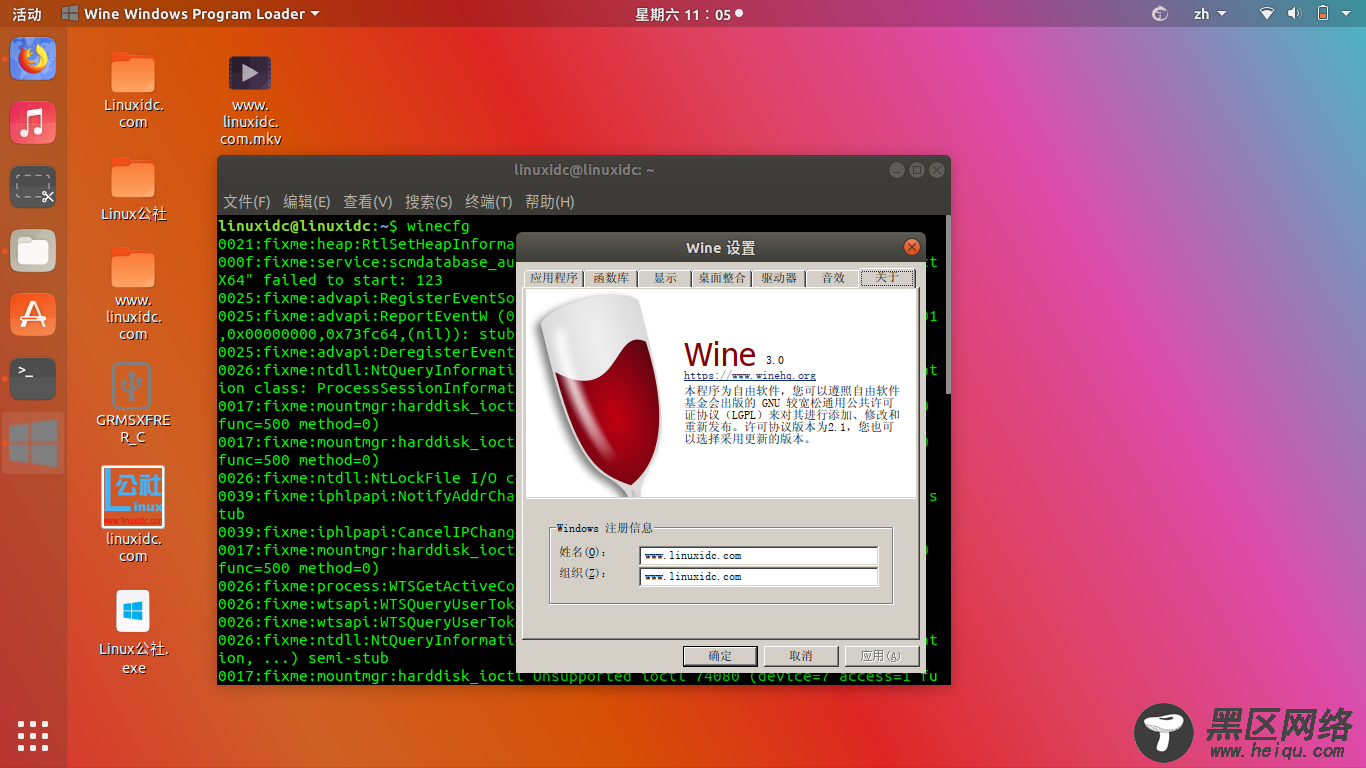The width and height of the screenshot is (1366, 768).
Task: Open the volume indicator
Action: [1294, 14]
